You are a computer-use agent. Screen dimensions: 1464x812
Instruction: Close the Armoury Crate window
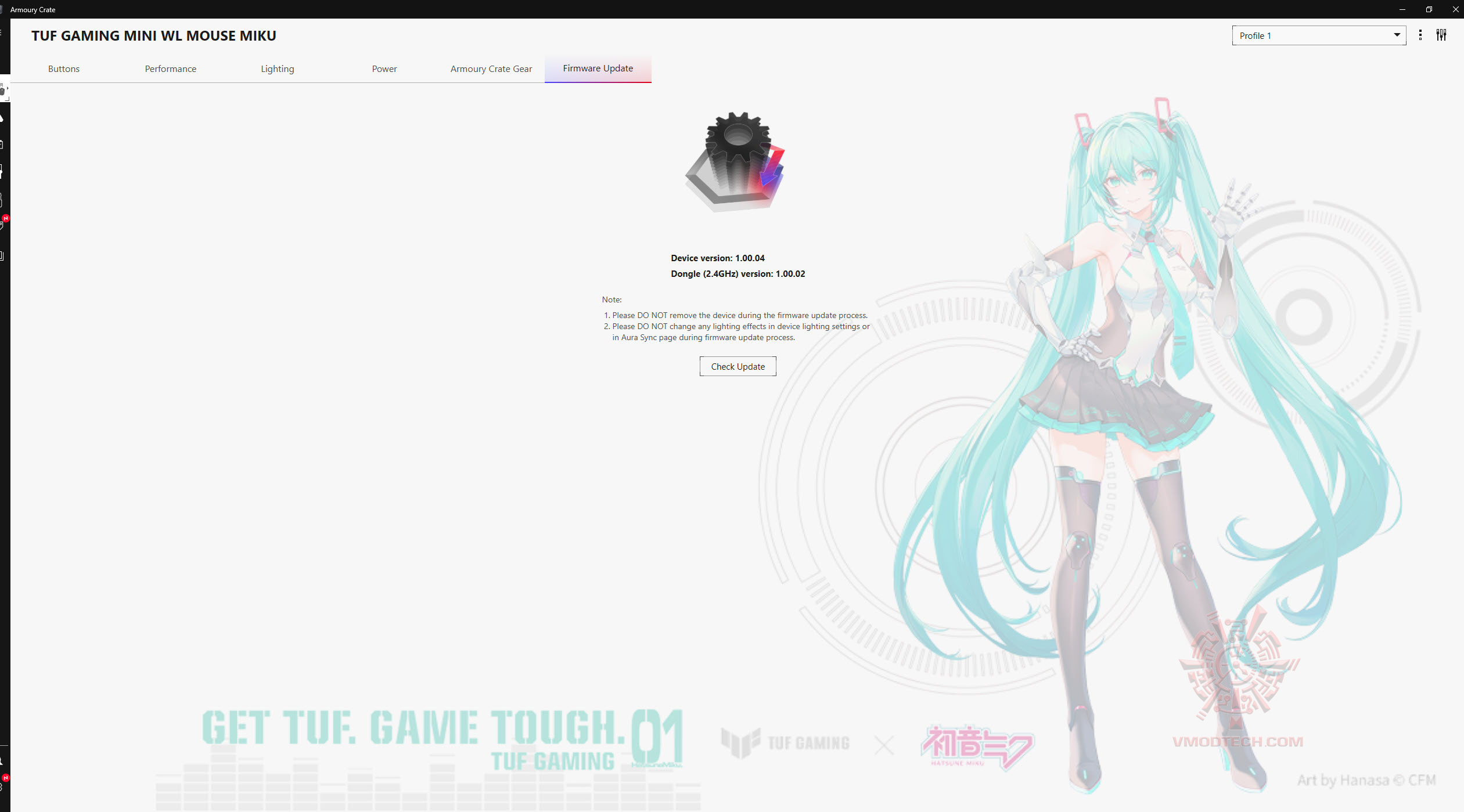coord(1455,9)
